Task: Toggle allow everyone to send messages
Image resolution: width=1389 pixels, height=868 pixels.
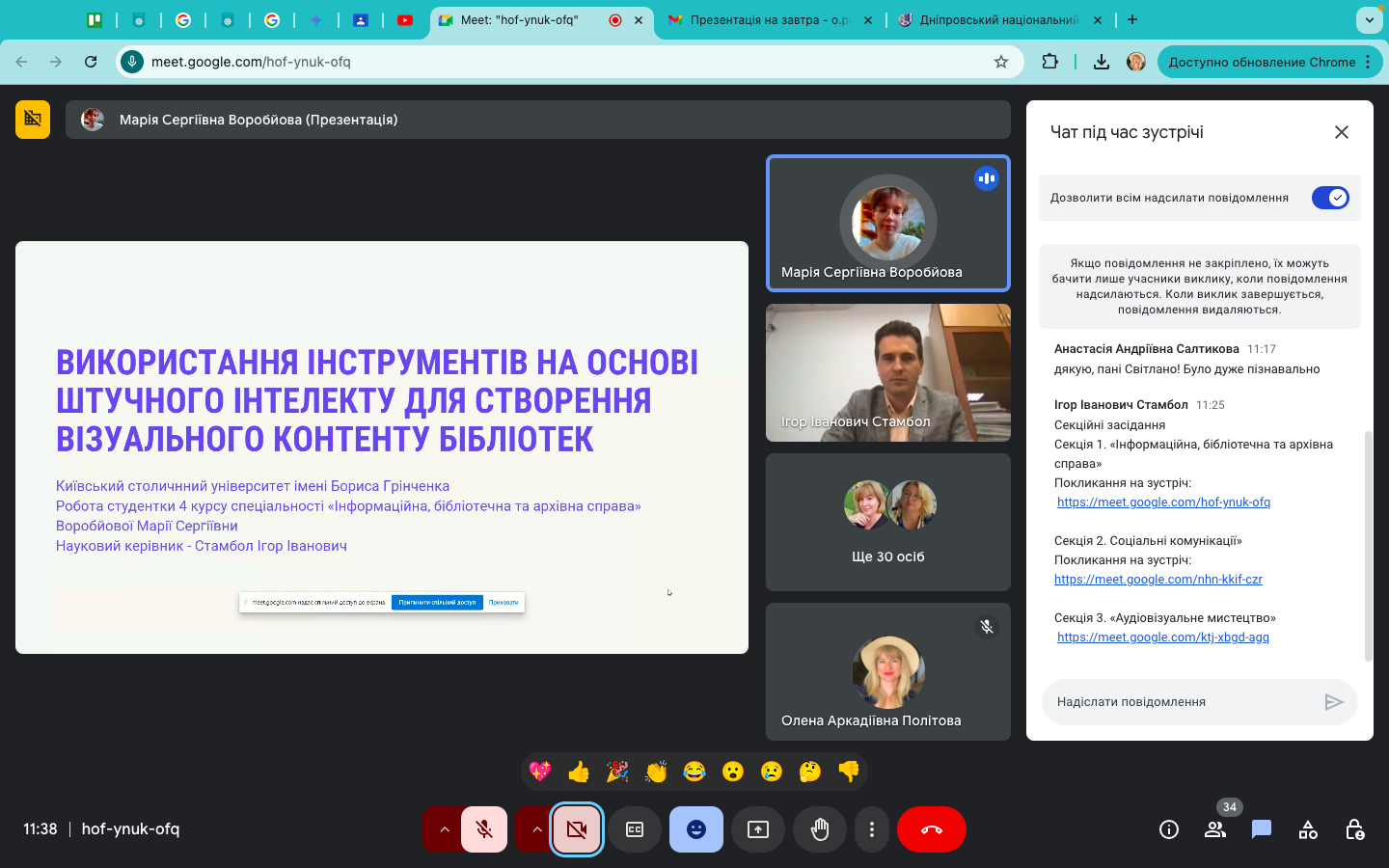Action: click(x=1330, y=198)
